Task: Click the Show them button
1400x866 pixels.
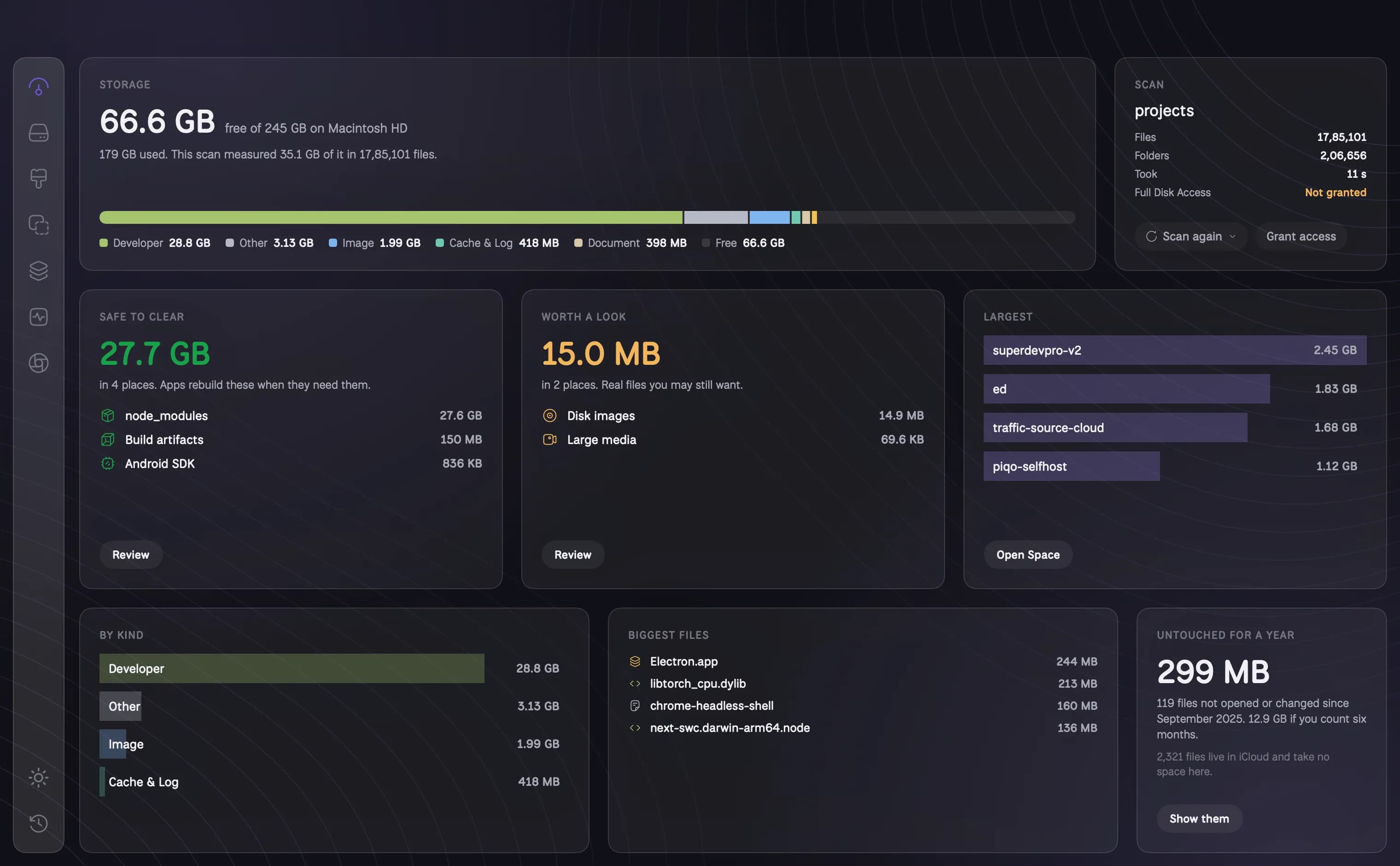Action: point(1199,819)
